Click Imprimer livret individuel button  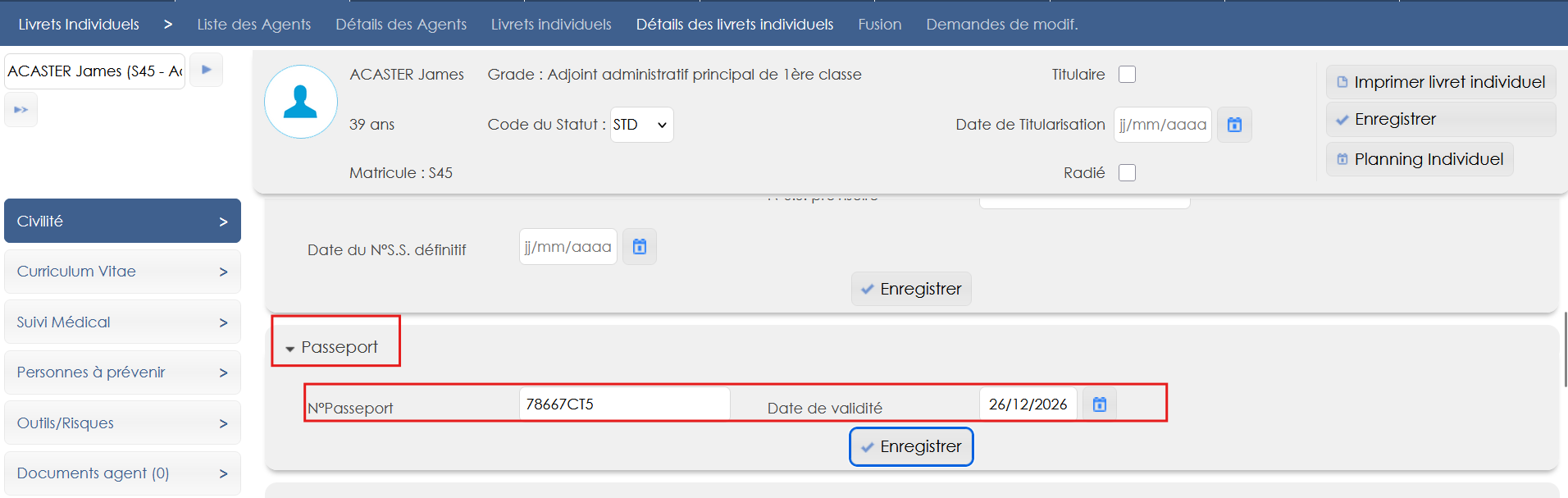tap(1441, 82)
